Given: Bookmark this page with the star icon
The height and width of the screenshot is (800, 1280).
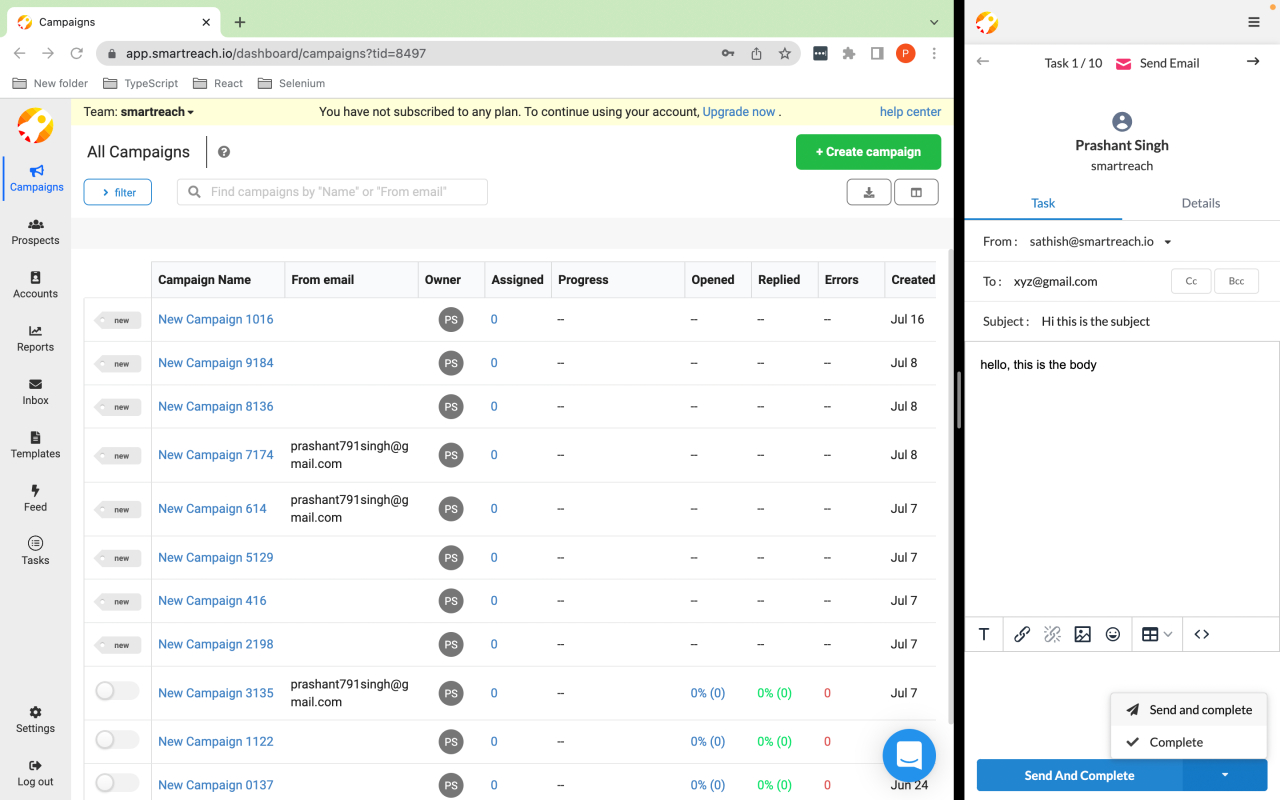Looking at the screenshot, I should (x=785, y=53).
